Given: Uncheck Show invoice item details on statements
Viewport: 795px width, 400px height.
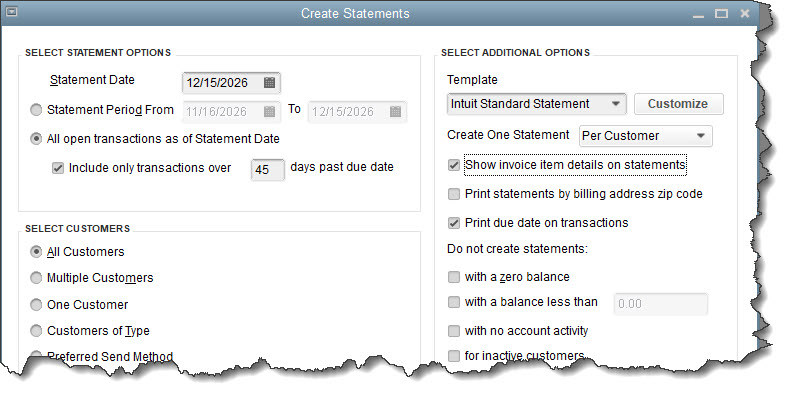Looking at the screenshot, I should click(x=455, y=164).
